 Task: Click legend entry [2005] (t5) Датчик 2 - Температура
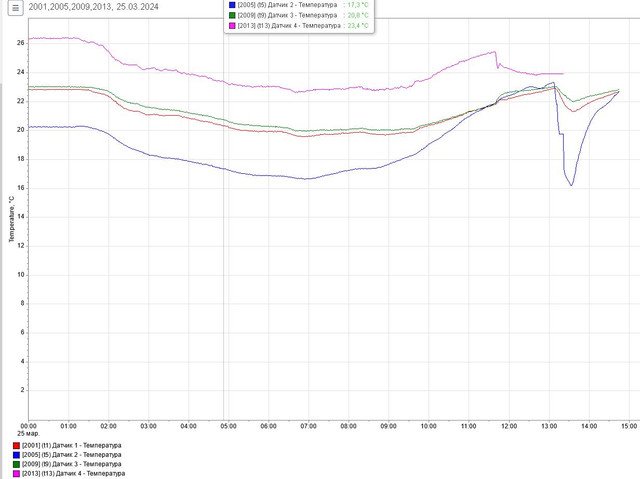tap(71, 455)
